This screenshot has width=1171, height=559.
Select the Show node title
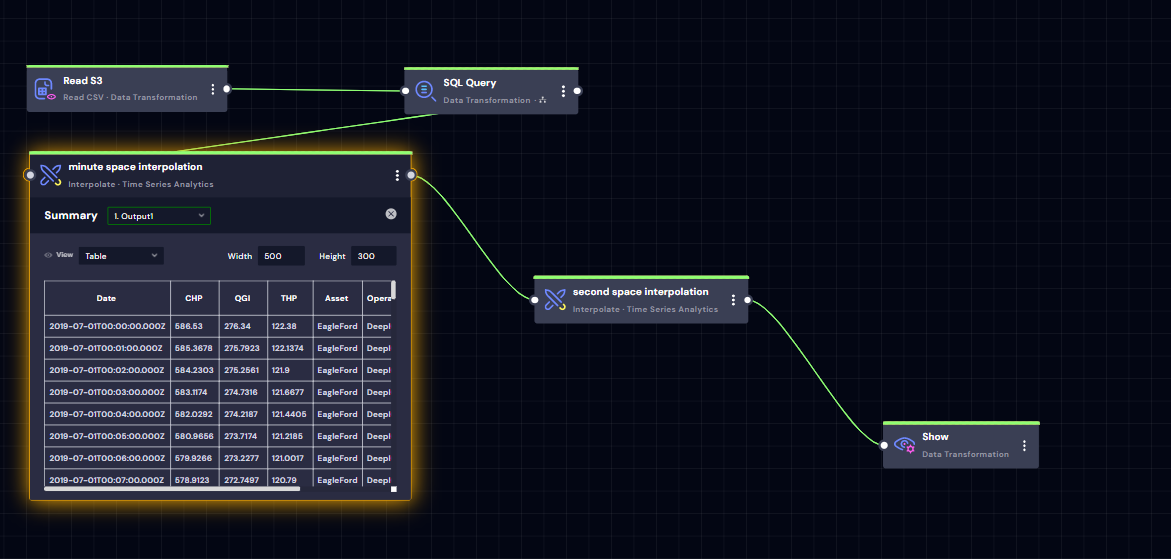[x=935, y=437]
